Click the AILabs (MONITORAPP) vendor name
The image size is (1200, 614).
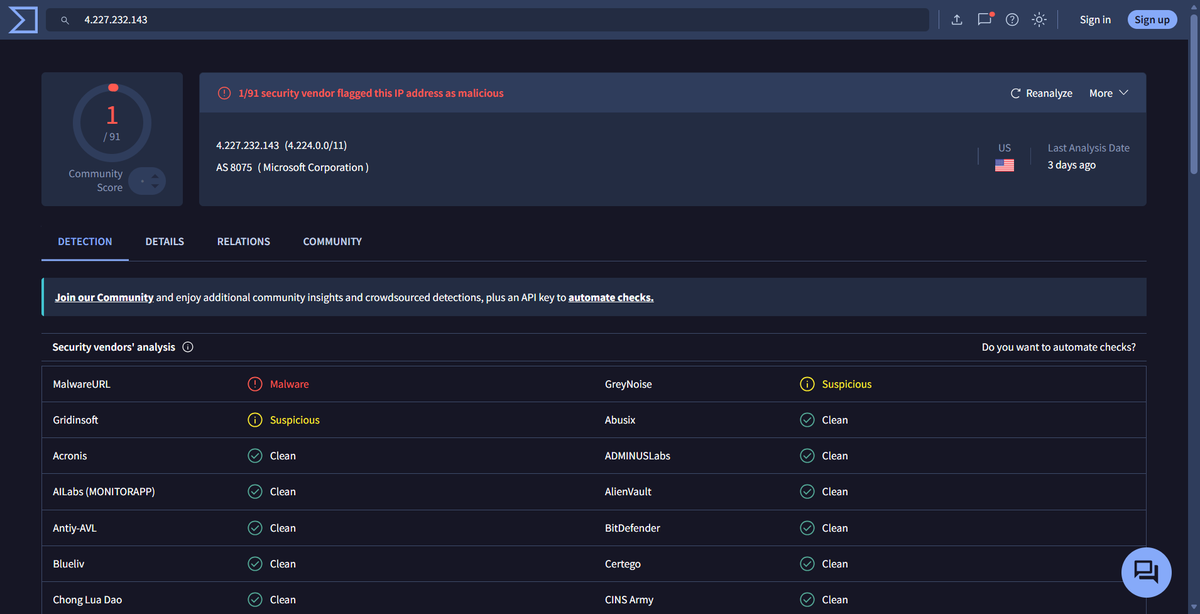[x=104, y=492]
